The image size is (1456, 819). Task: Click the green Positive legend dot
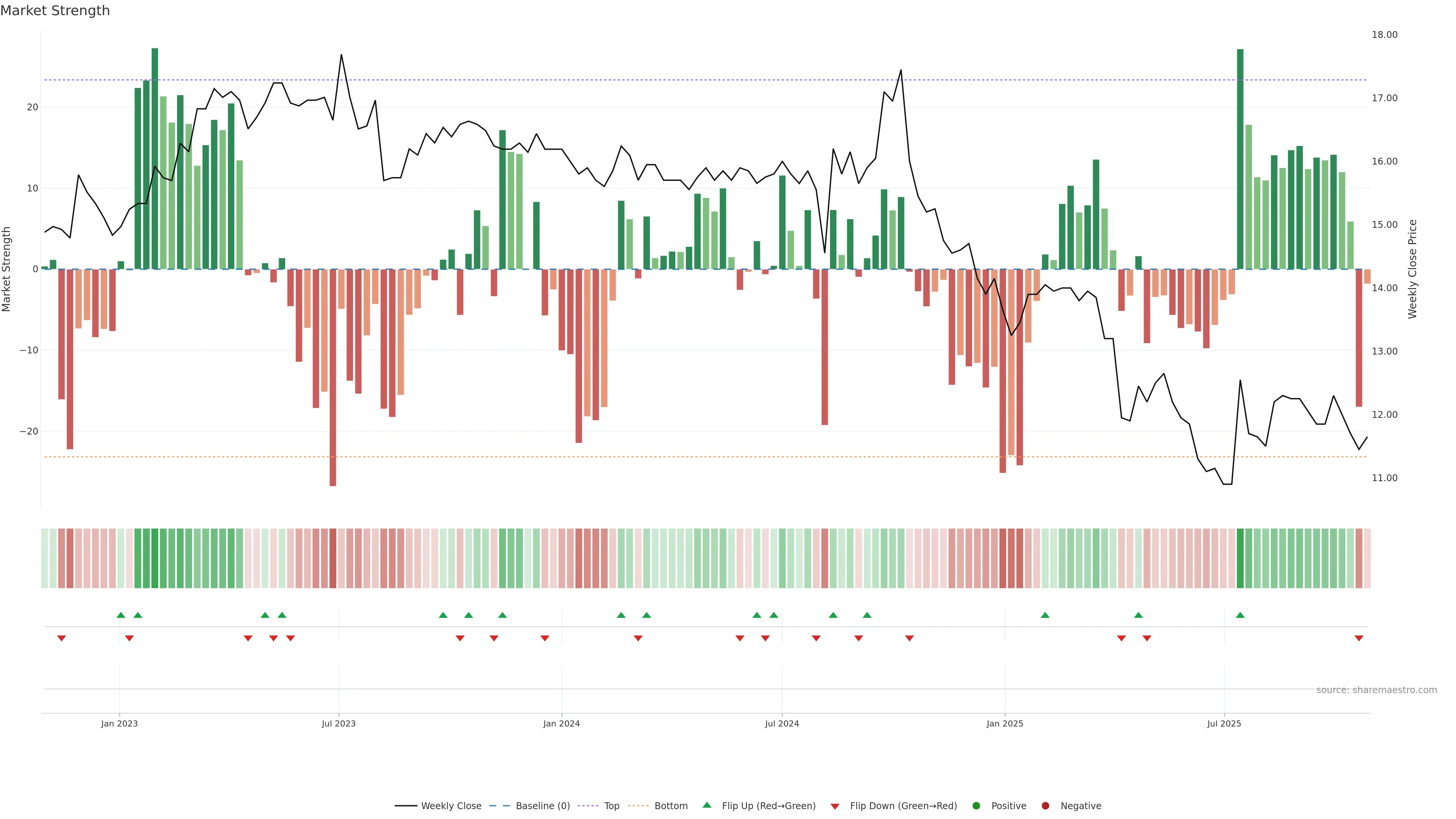[x=976, y=806]
